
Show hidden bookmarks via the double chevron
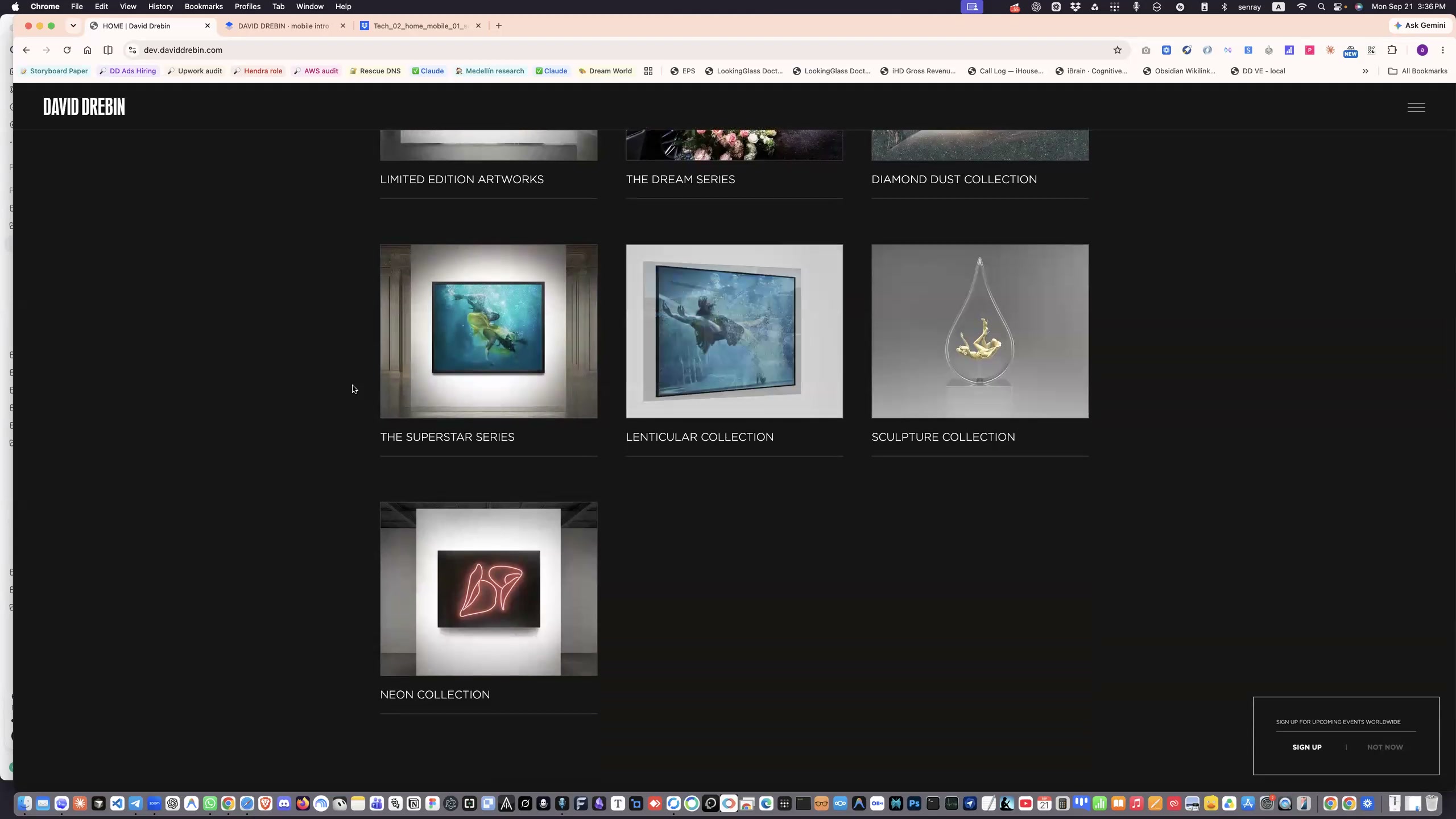point(1366,71)
